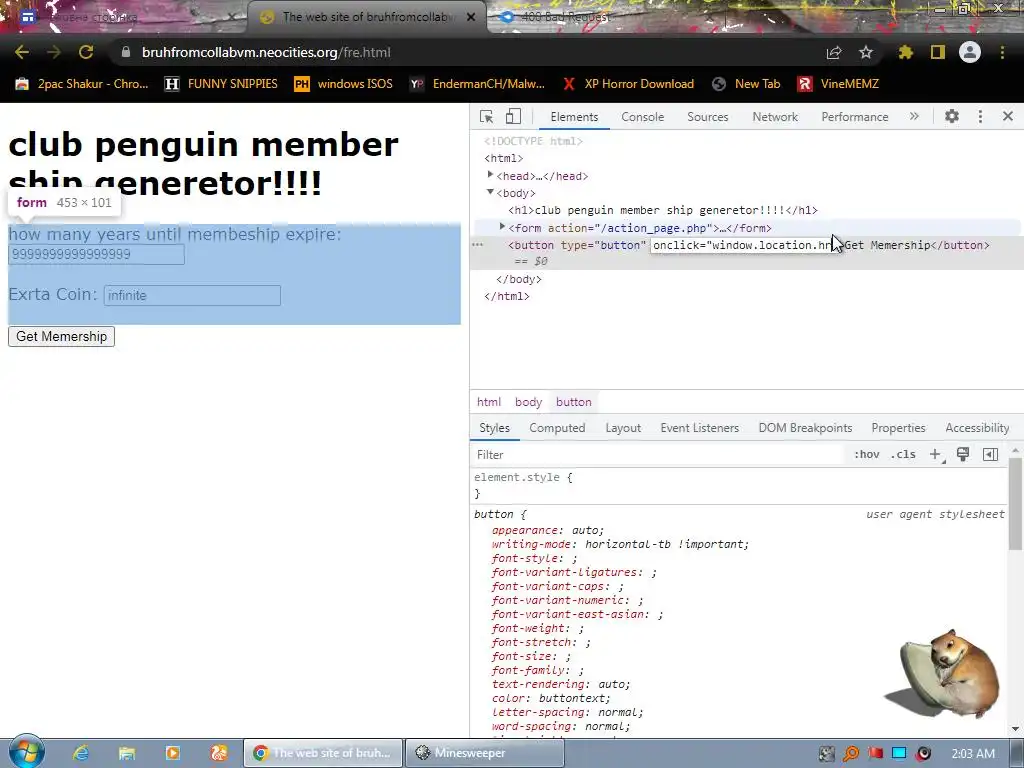This screenshot has width=1024, height=768.
Task: Close the DevTools panel
Action: pyautogui.click(x=1008, y=117)
